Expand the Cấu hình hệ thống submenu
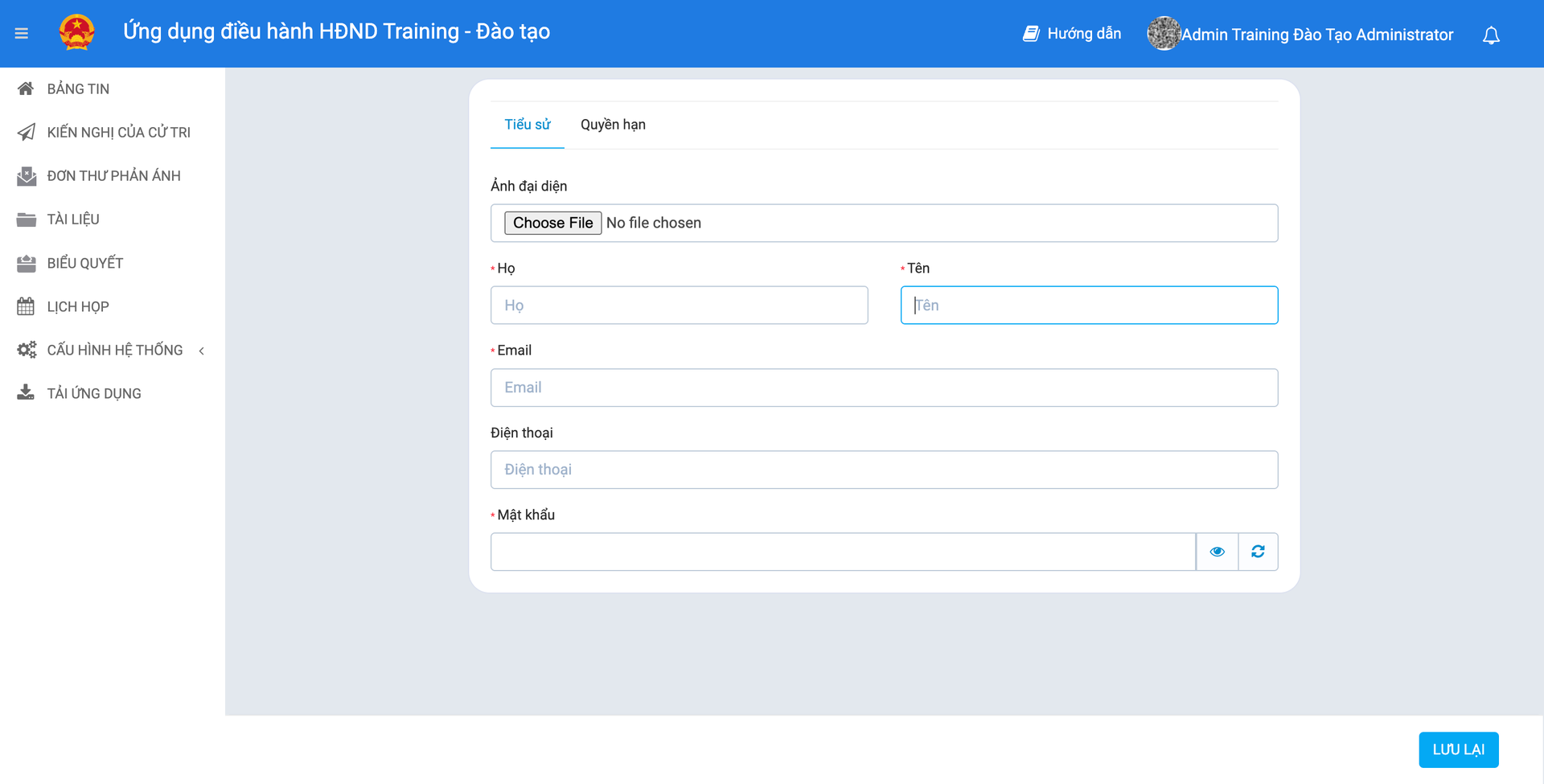 pos(201,351)
